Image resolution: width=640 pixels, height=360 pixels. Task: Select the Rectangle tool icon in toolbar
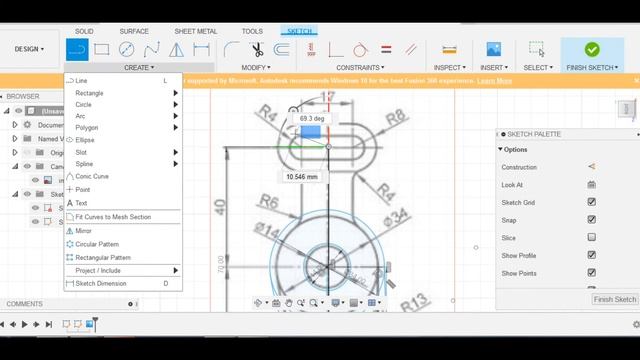102,50
